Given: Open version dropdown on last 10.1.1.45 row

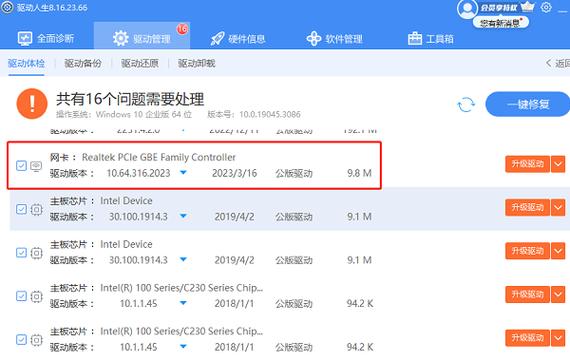Looking at the screenshot, I should [184, 346].
